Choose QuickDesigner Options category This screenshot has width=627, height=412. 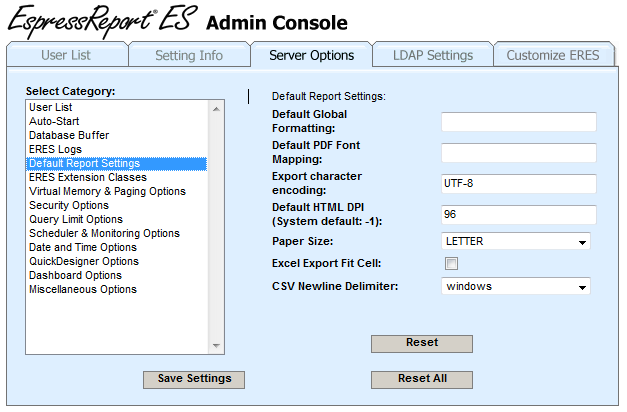pos(117,261)
